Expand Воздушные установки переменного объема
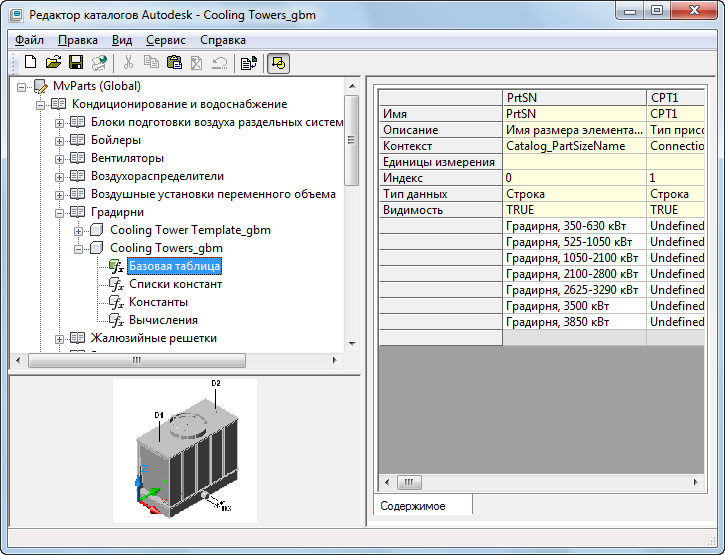 pos(59,195)
